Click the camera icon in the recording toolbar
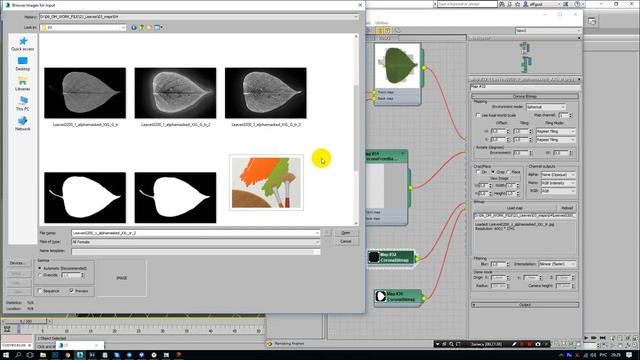Screen dimensions: 640x360 pos(538,344)
